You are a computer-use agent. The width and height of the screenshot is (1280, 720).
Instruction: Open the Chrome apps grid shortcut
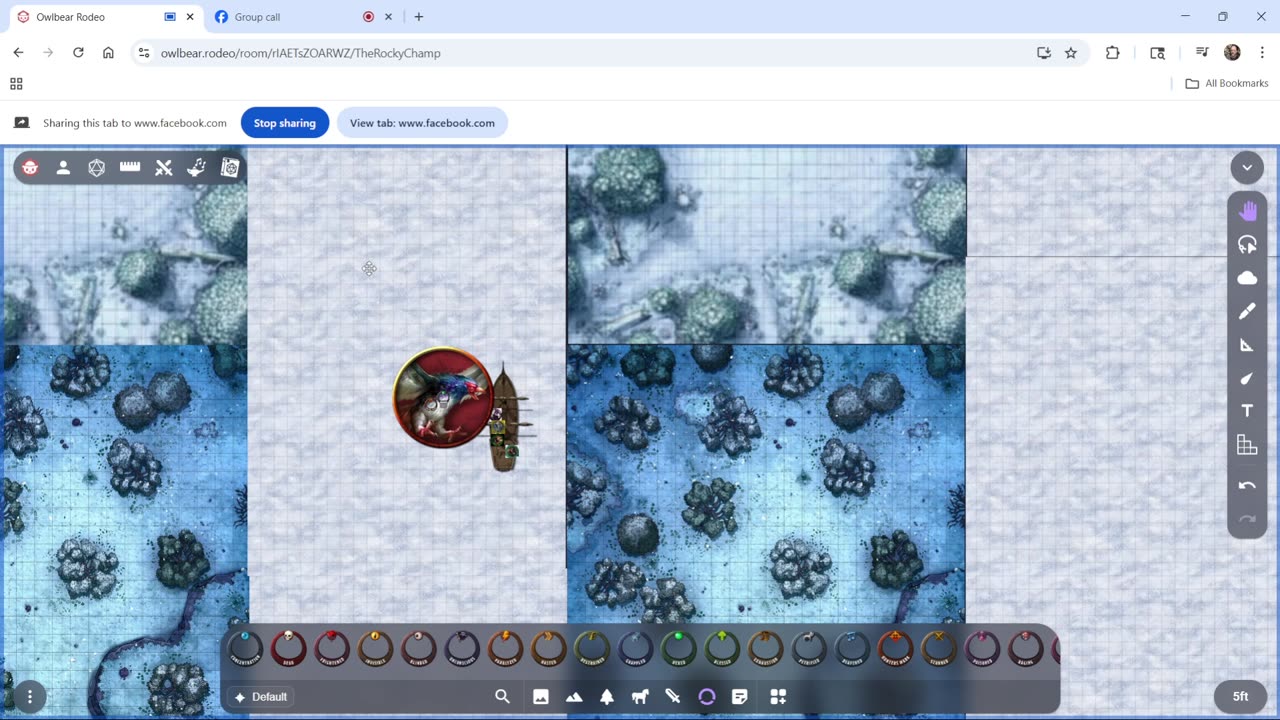[x=16, y=84]
